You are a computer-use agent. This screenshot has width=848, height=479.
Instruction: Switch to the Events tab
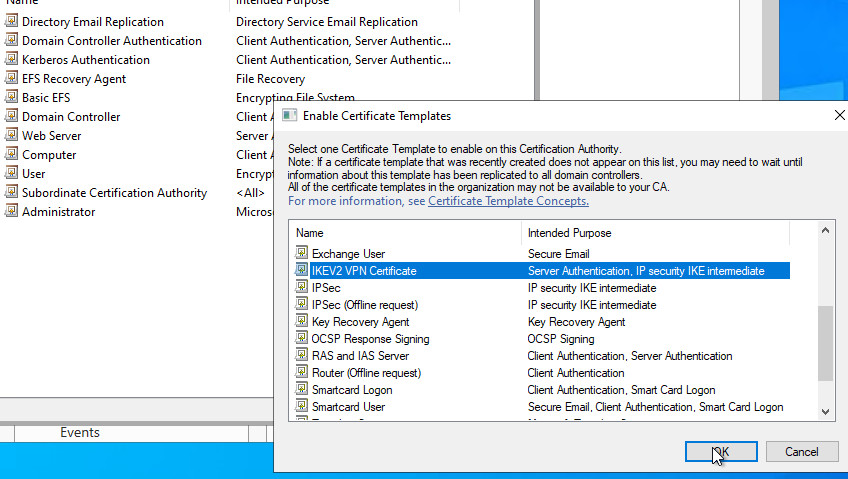point(80,433)
